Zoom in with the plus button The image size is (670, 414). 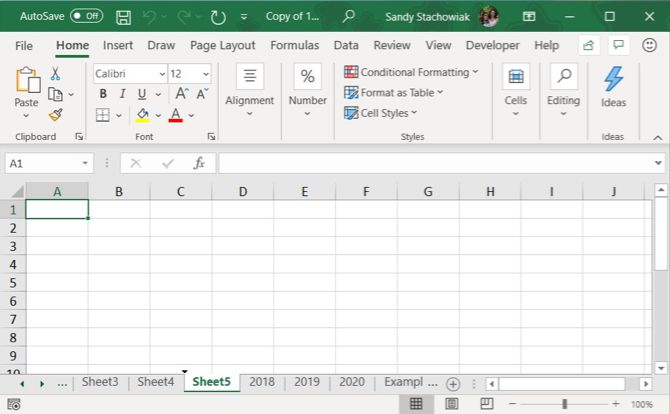[x=615, y=404]
